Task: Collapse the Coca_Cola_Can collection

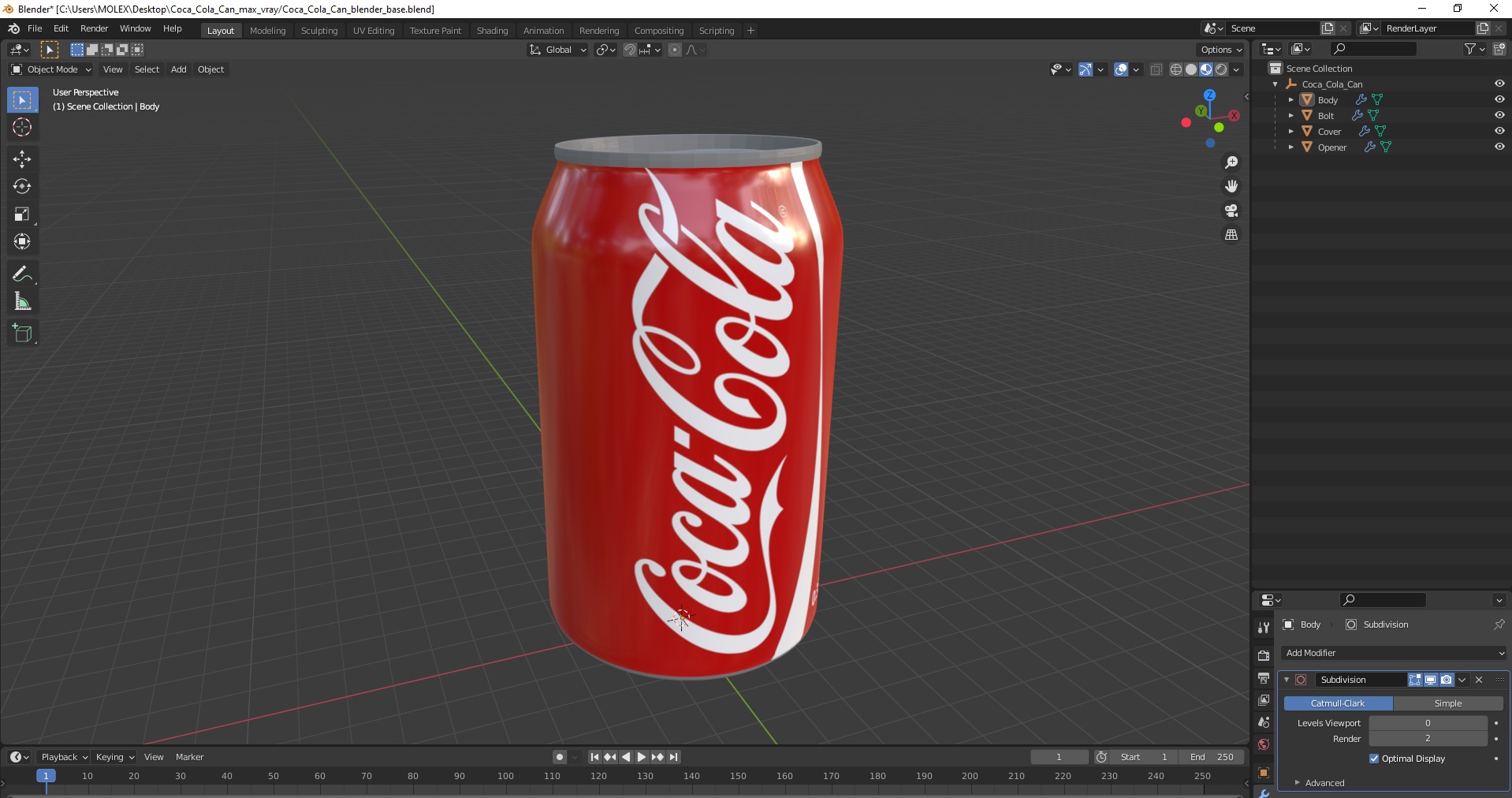Action: click(x=1276, y=84)
